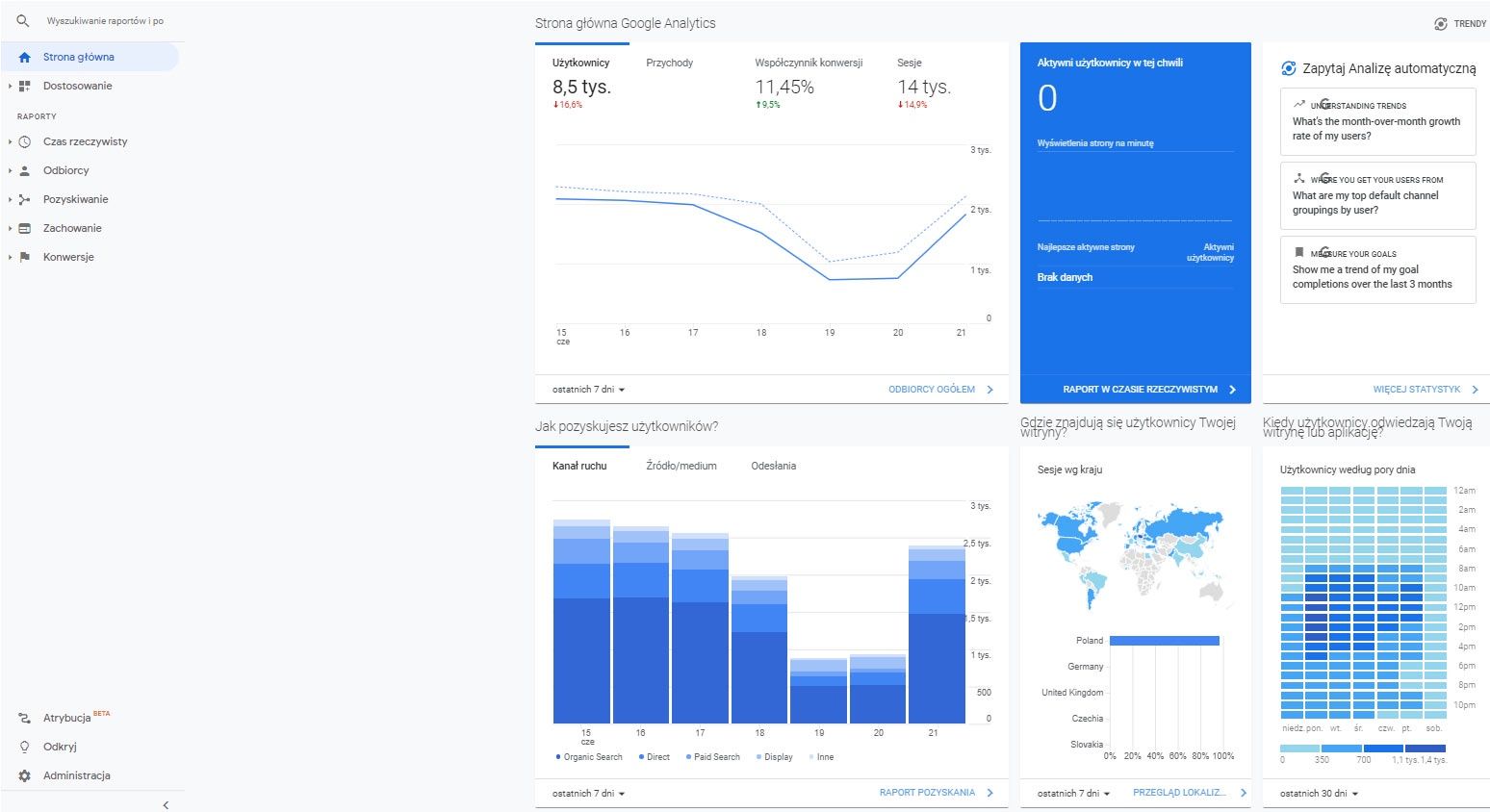
Task: Expand the Zachowanie section arrow
Action: pos(11,228)
